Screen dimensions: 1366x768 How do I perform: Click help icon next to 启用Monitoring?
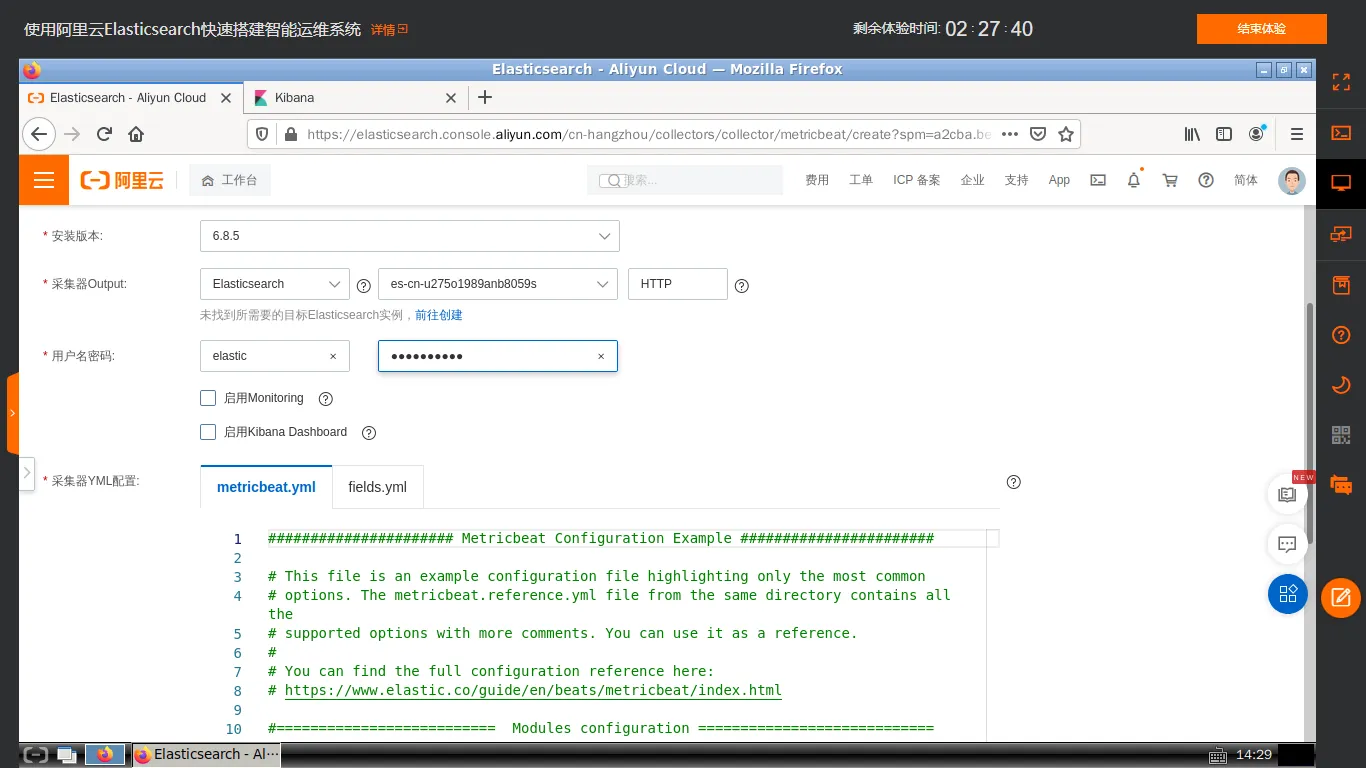[x=325, y=399]
